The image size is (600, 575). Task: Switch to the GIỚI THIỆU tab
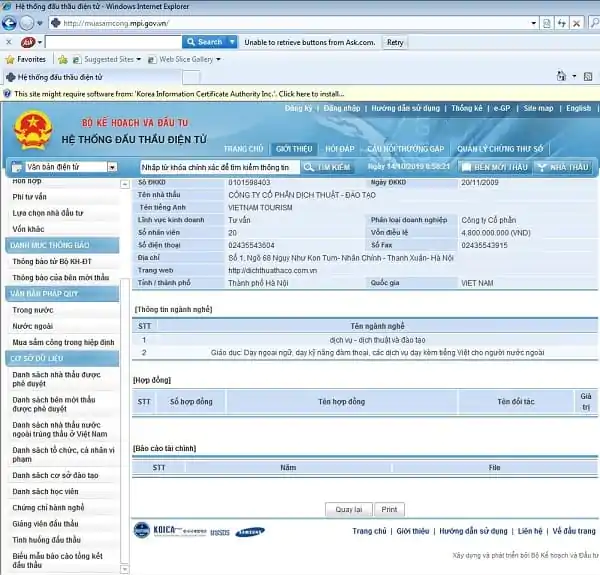pos(294,148)
